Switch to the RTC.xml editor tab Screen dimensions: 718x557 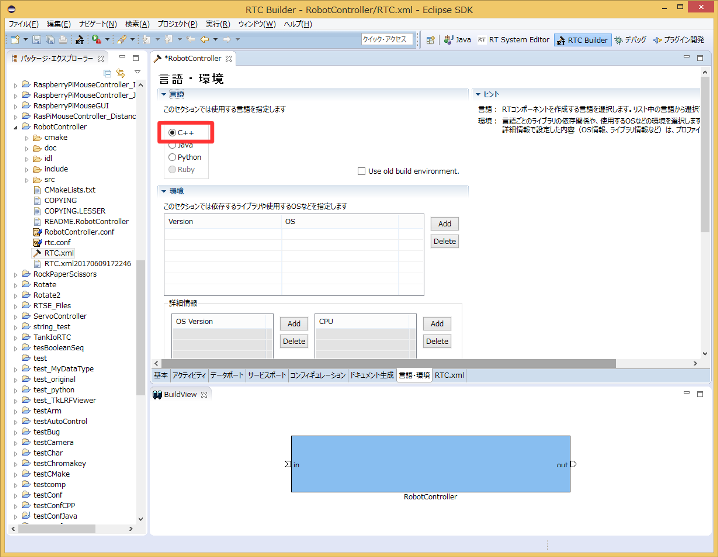point(449,375)
